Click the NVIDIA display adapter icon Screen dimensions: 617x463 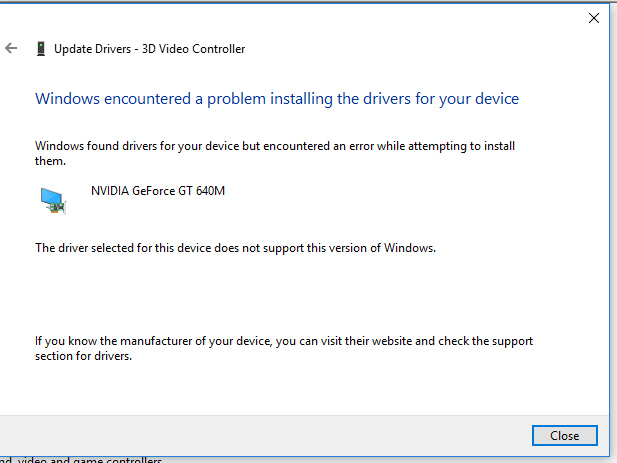[53, 201]
